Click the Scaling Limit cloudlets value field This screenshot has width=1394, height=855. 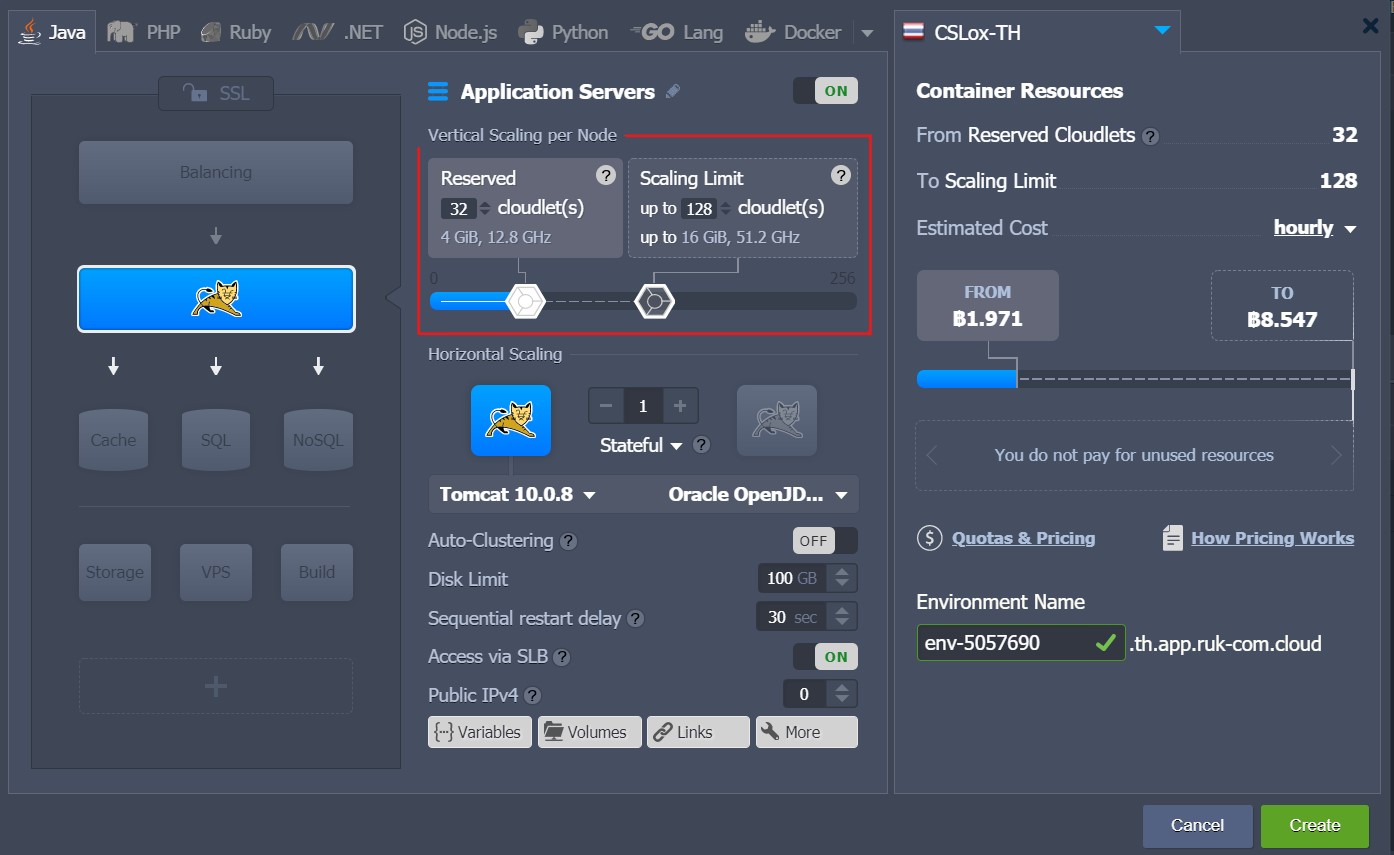pyautogui.click(x=699, y=209)
